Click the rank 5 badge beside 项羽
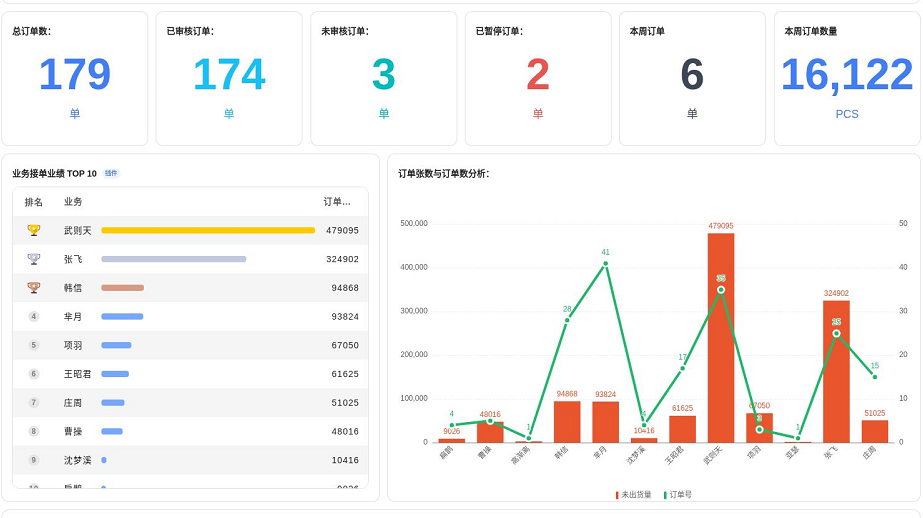Screen dimensions: 923x518 coord(34,345)
